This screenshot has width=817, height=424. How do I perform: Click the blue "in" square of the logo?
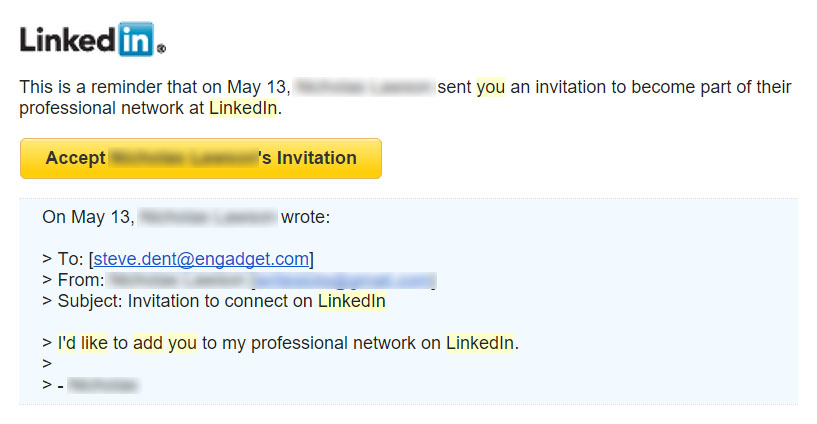coord(136,40)
